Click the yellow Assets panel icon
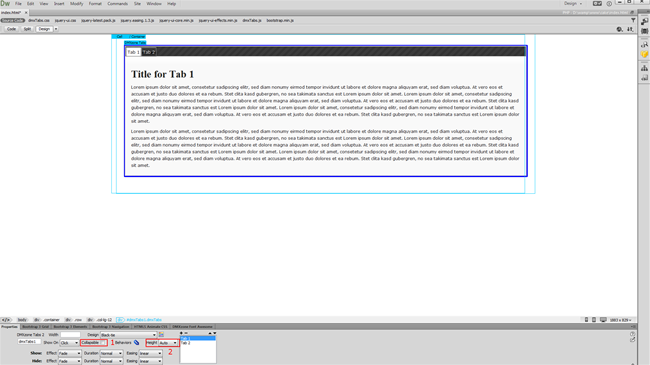 tap(644, 54)
